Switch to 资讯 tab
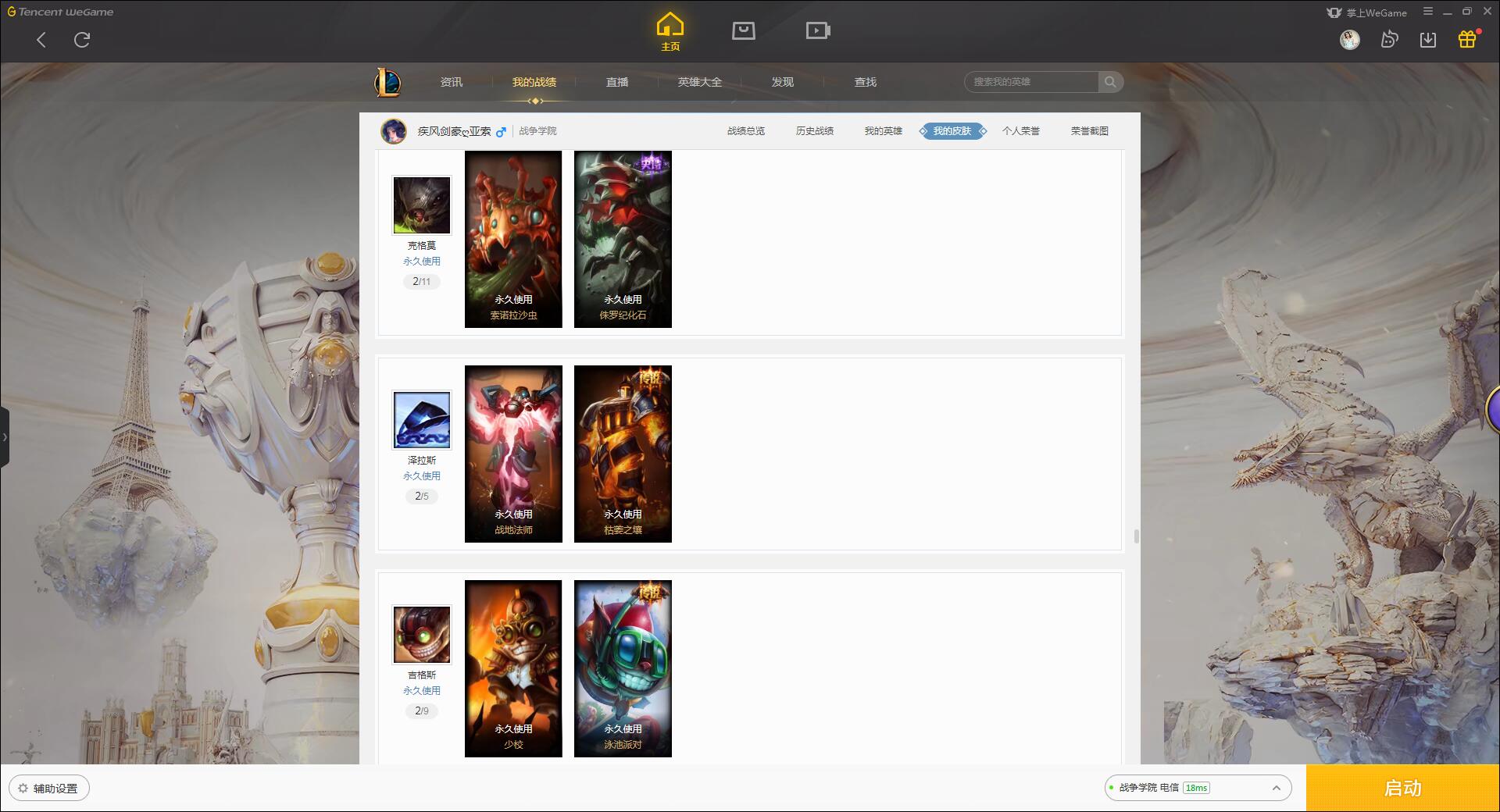The height and width of the screenshot is (812, 1500). click(x=452, y=82)
